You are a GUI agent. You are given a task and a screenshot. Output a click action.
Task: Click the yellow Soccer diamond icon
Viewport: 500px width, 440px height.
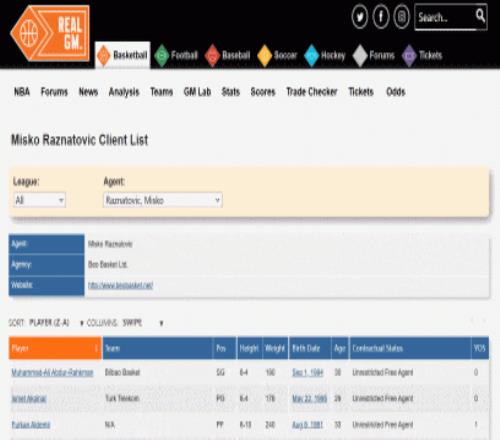coord(265,55)
